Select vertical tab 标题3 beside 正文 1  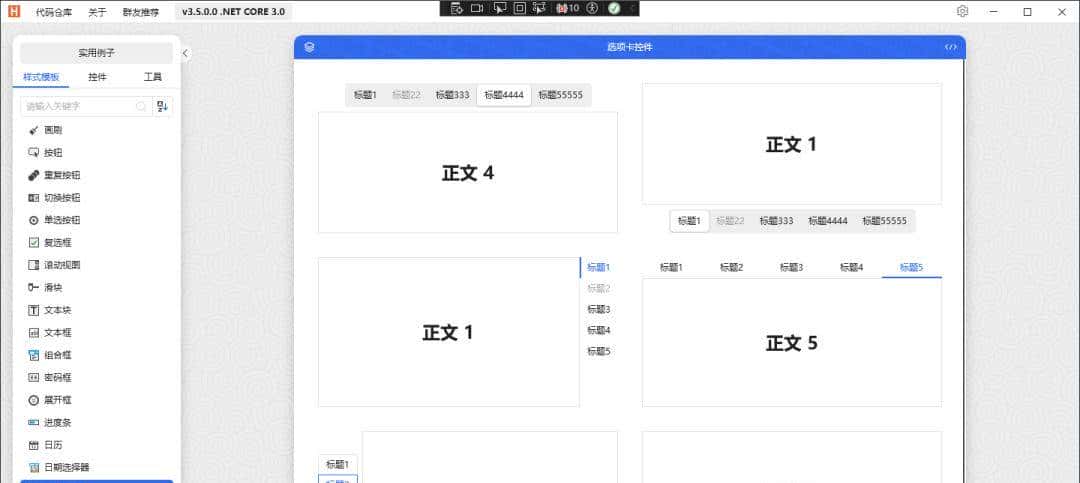tap(599, 309)
